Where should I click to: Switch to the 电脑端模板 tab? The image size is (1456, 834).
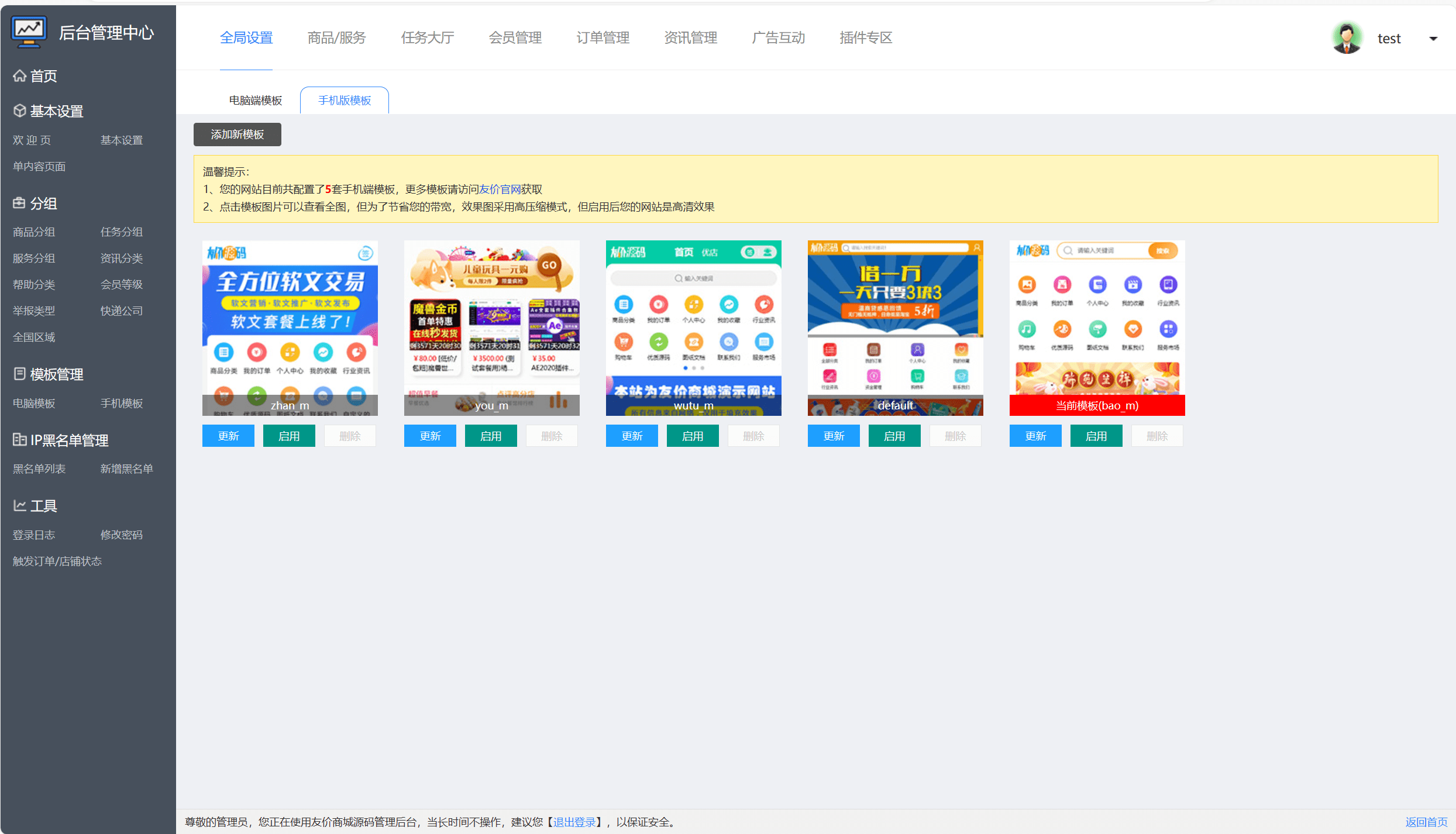(x=256, y=101)
